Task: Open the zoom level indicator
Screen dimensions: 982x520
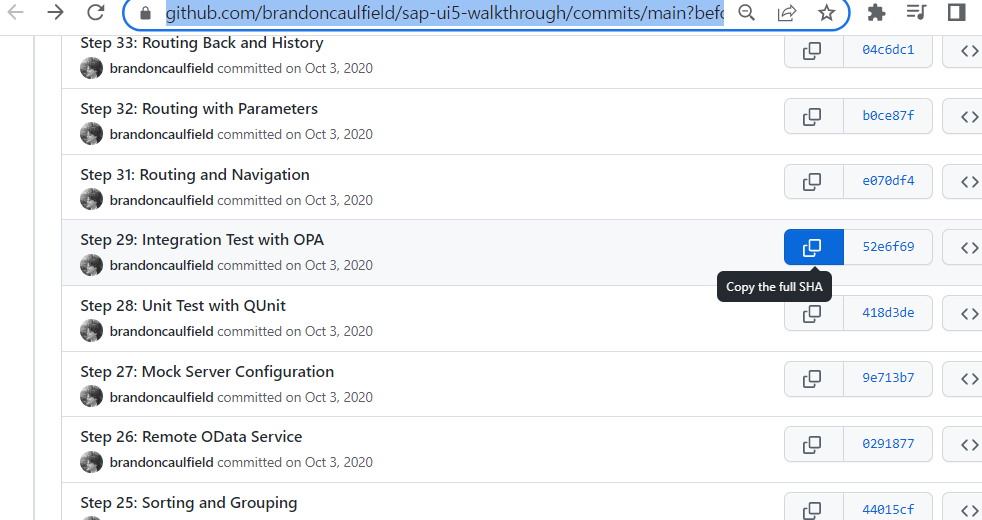Action: coord(747,13)
